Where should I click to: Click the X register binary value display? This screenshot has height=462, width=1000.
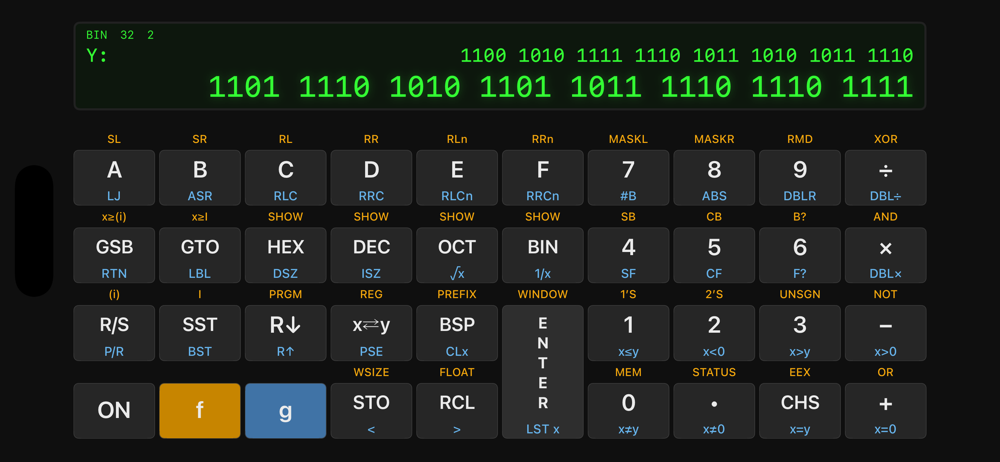pos(561,87)
